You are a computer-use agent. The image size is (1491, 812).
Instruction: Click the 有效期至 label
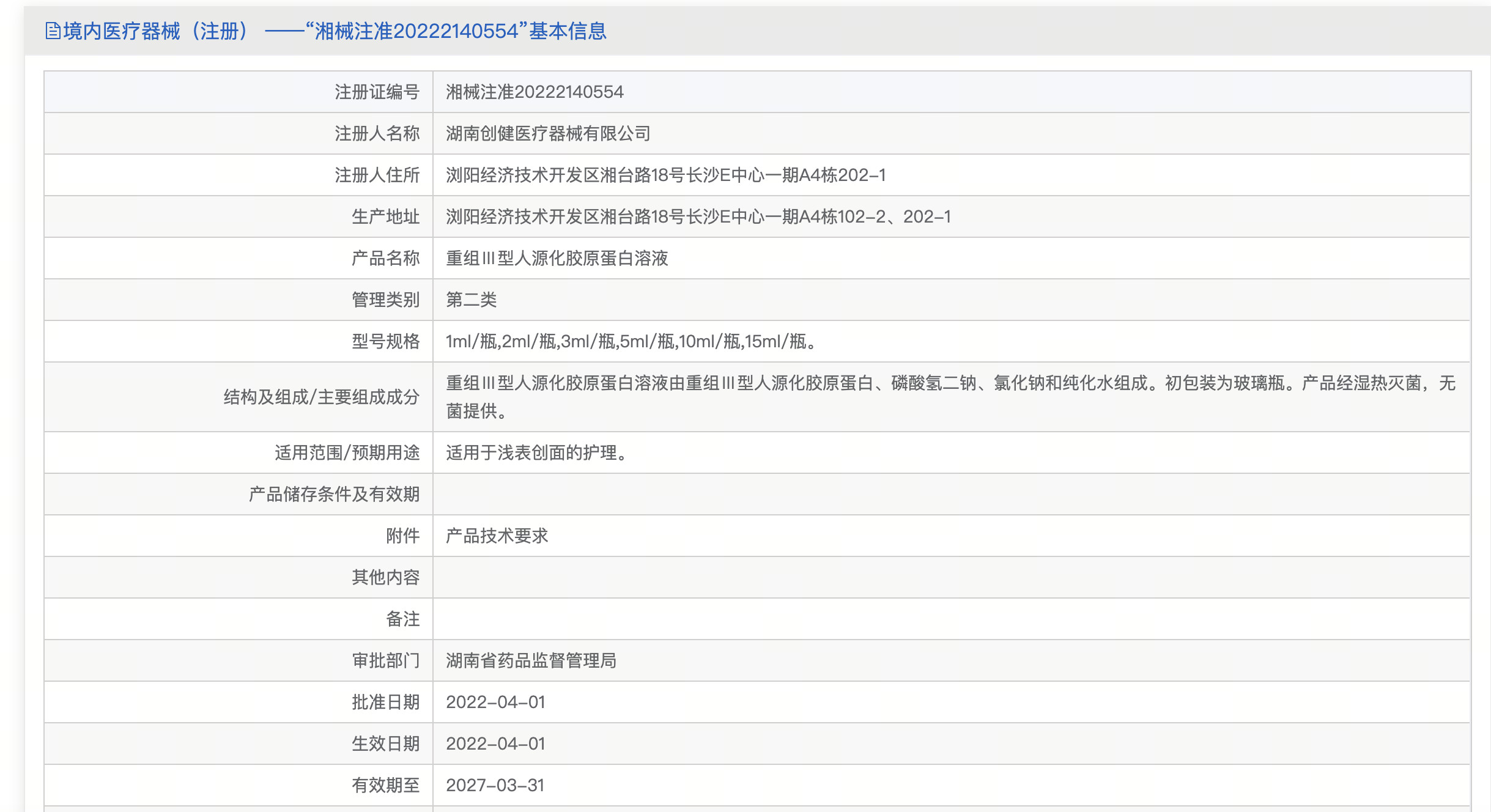click(x=385, y=785)
